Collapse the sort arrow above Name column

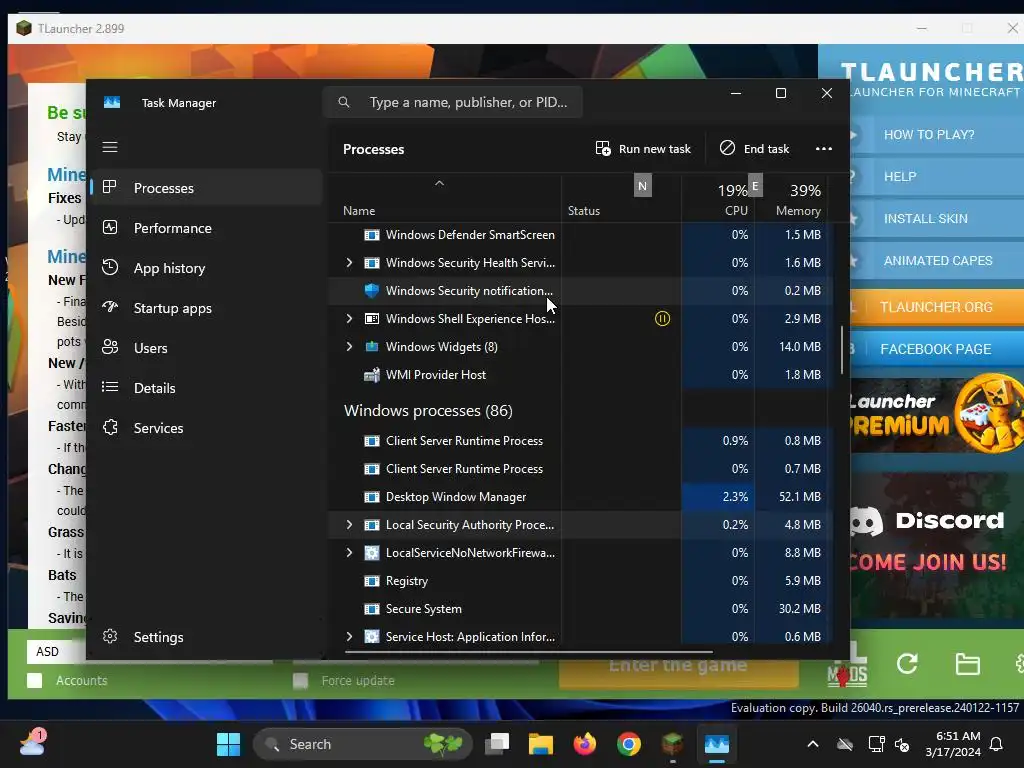coord(440,184)
